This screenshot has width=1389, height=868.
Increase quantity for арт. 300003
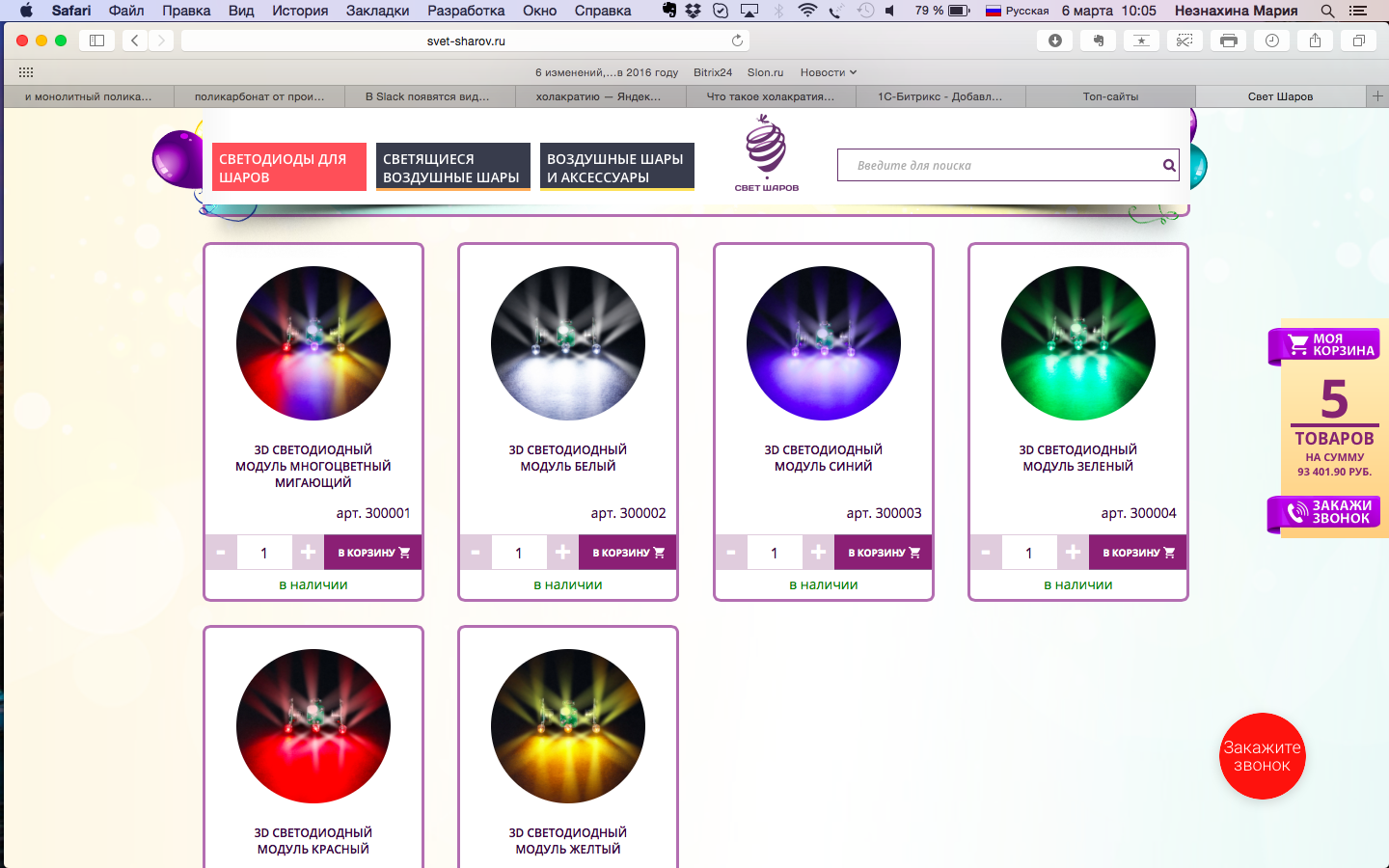(x=818, y=553)
